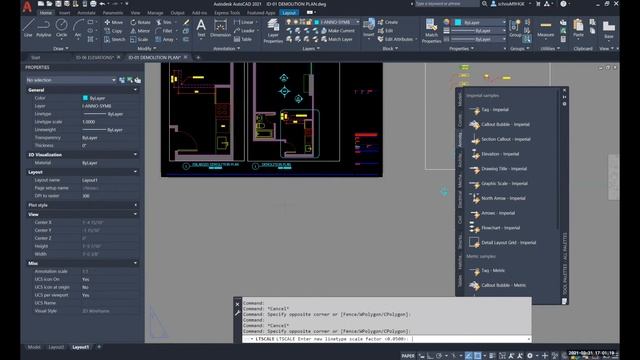Expand the Draw panel flyout

(60, 49)
